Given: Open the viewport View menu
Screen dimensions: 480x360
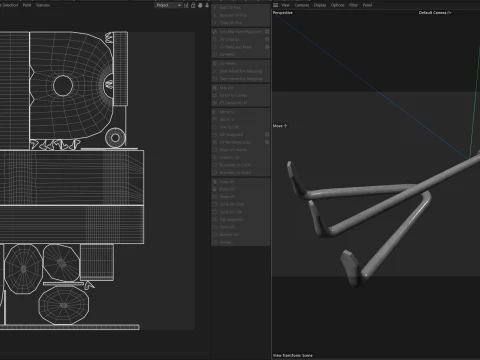Looking at the screenshot, I should click(x=286, y=5).
